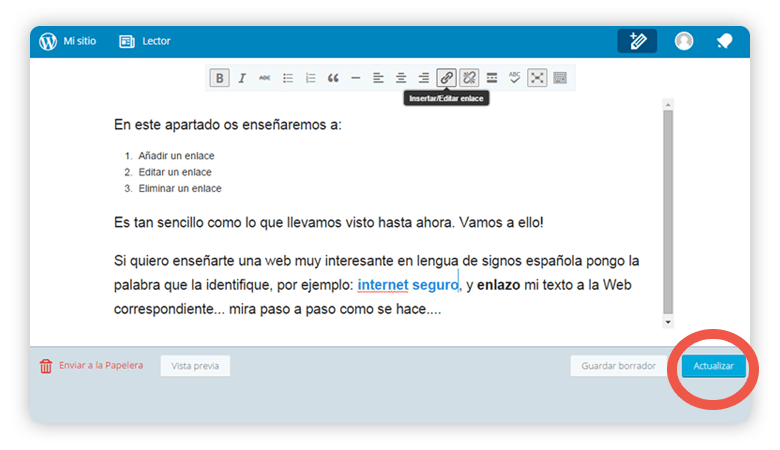Click the scrollbar up arrow

coord(668,104)
